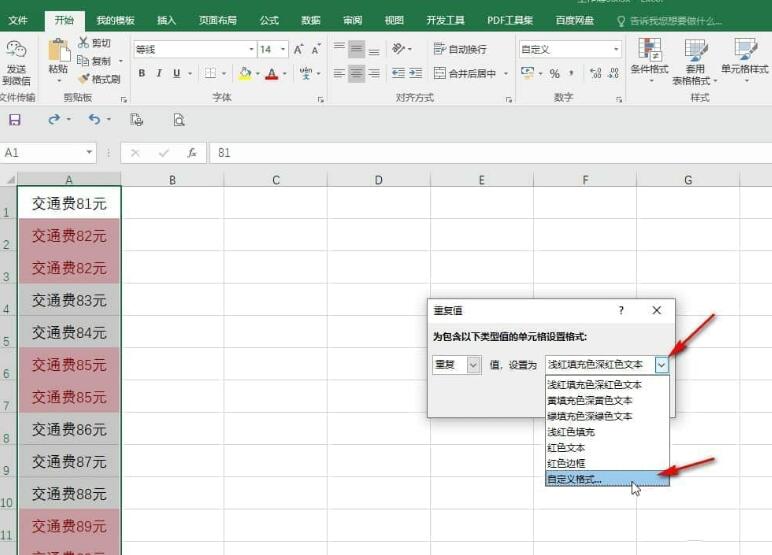This screenshot has height=555, width=772.
Task: Toggle Wrap Text (自动换行)
Action: (x=460, y=49)
